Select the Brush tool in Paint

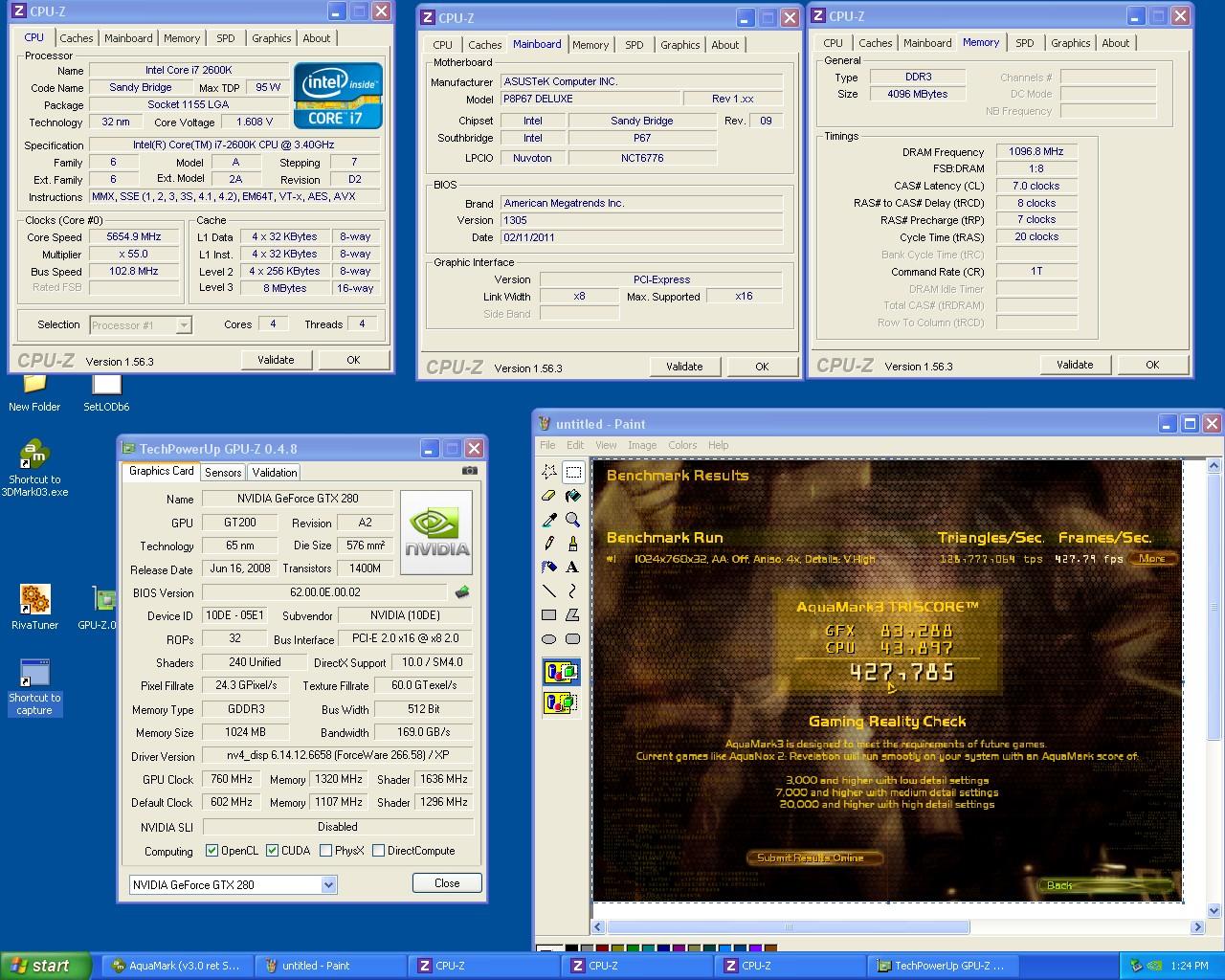pyautogui.click(x=572, y=544)
